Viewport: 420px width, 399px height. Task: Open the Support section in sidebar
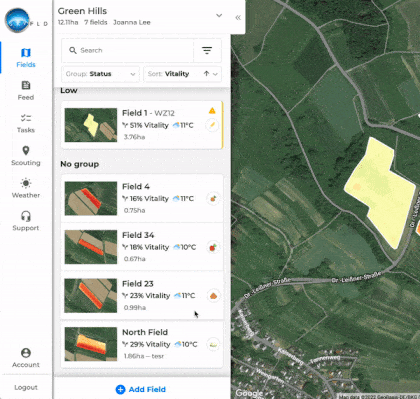tap(26, 221)
